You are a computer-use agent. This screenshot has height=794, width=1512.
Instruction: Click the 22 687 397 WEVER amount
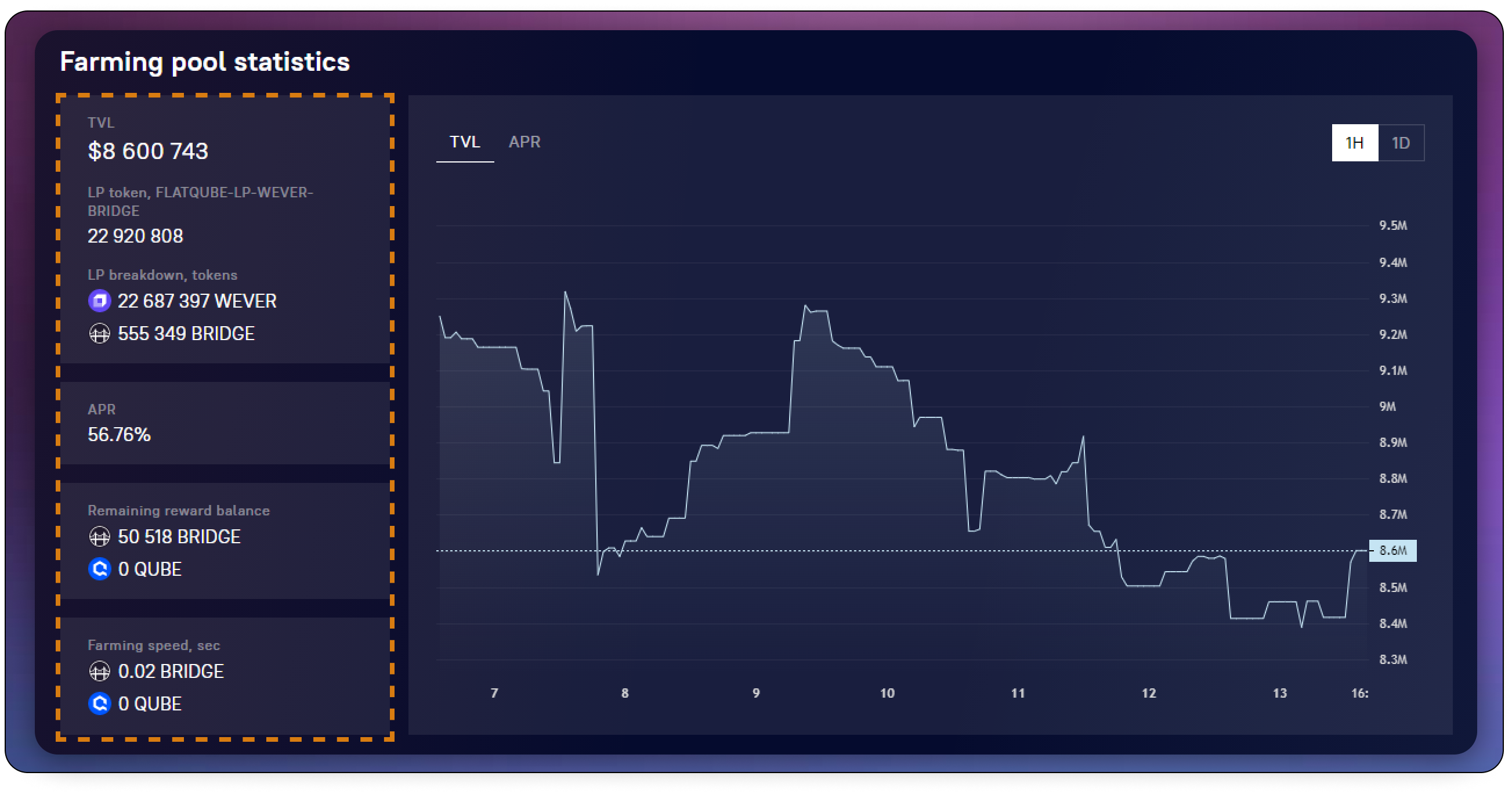(x=197, y=301)
